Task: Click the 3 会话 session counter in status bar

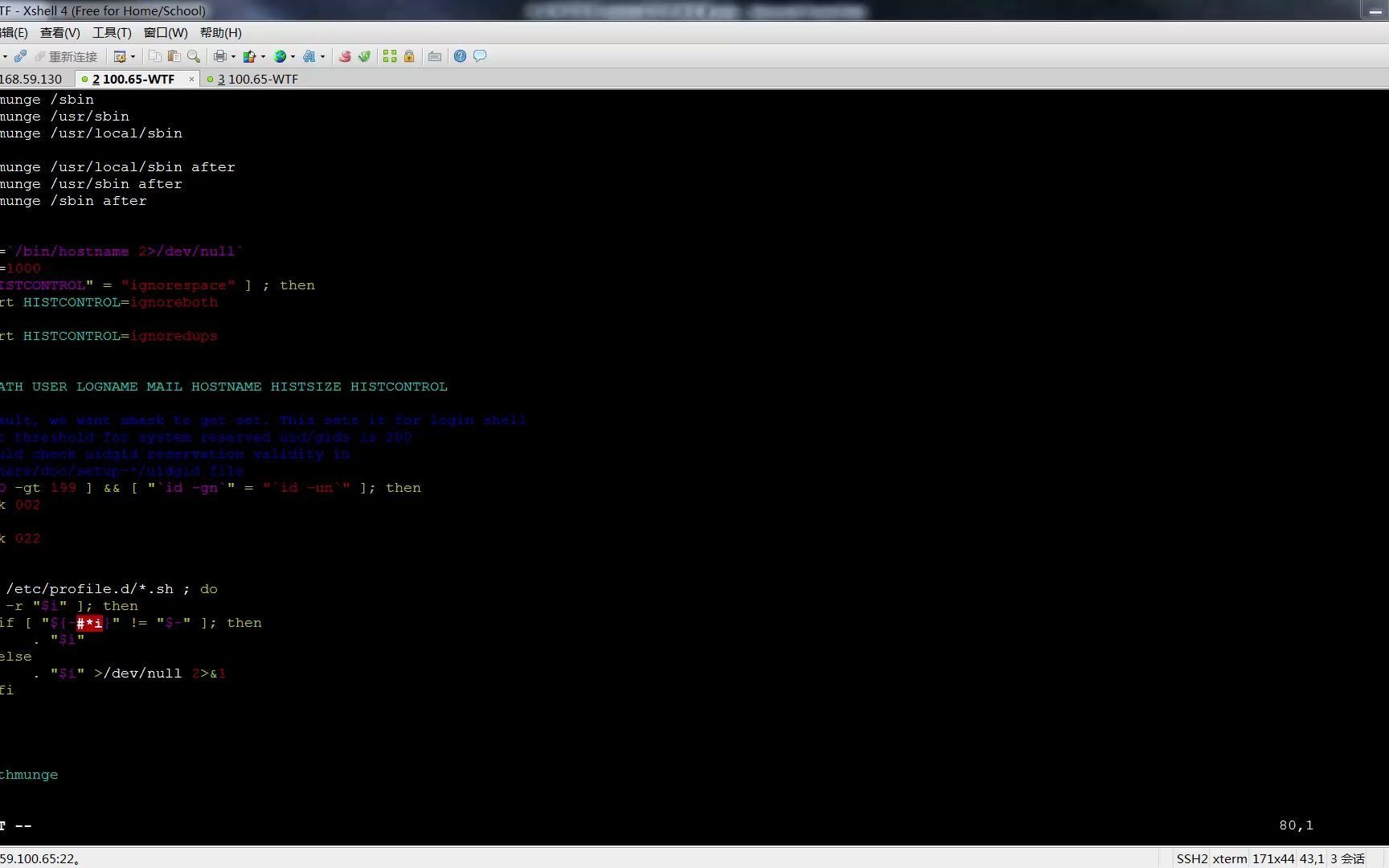Action: [x=1347, y=858]
